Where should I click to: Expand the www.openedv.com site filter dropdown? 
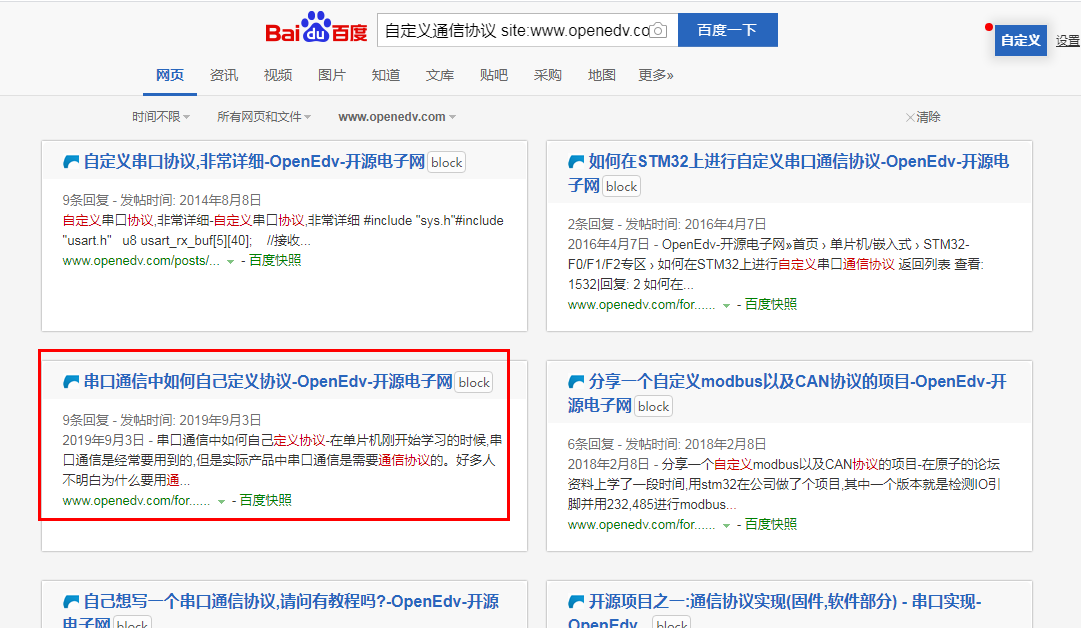397,117
